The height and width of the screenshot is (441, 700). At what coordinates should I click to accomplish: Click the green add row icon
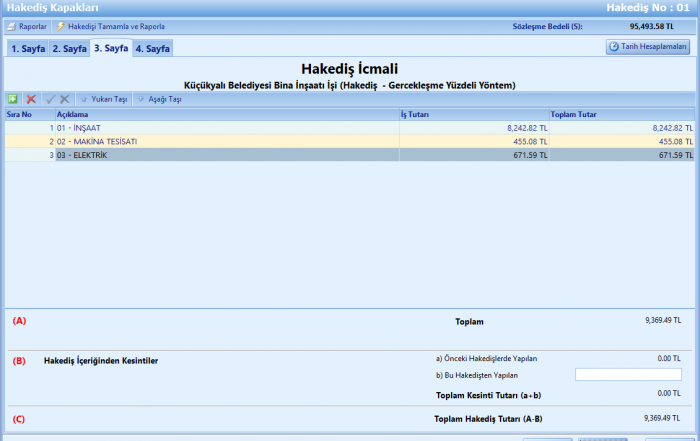click(x=12, y=100)
